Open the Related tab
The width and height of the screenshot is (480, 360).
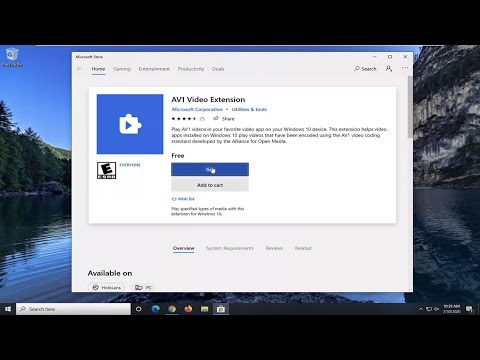tap(303, 248)
